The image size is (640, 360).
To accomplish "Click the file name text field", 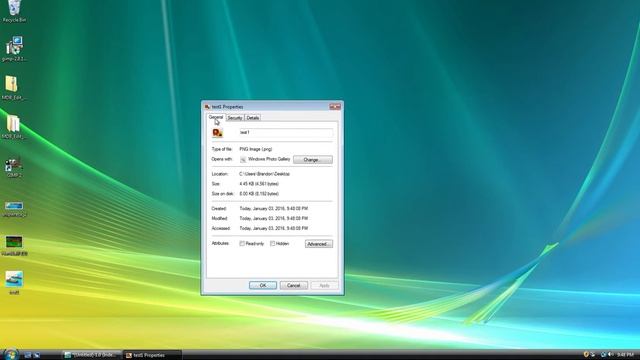I will click(x=286, y=133).
